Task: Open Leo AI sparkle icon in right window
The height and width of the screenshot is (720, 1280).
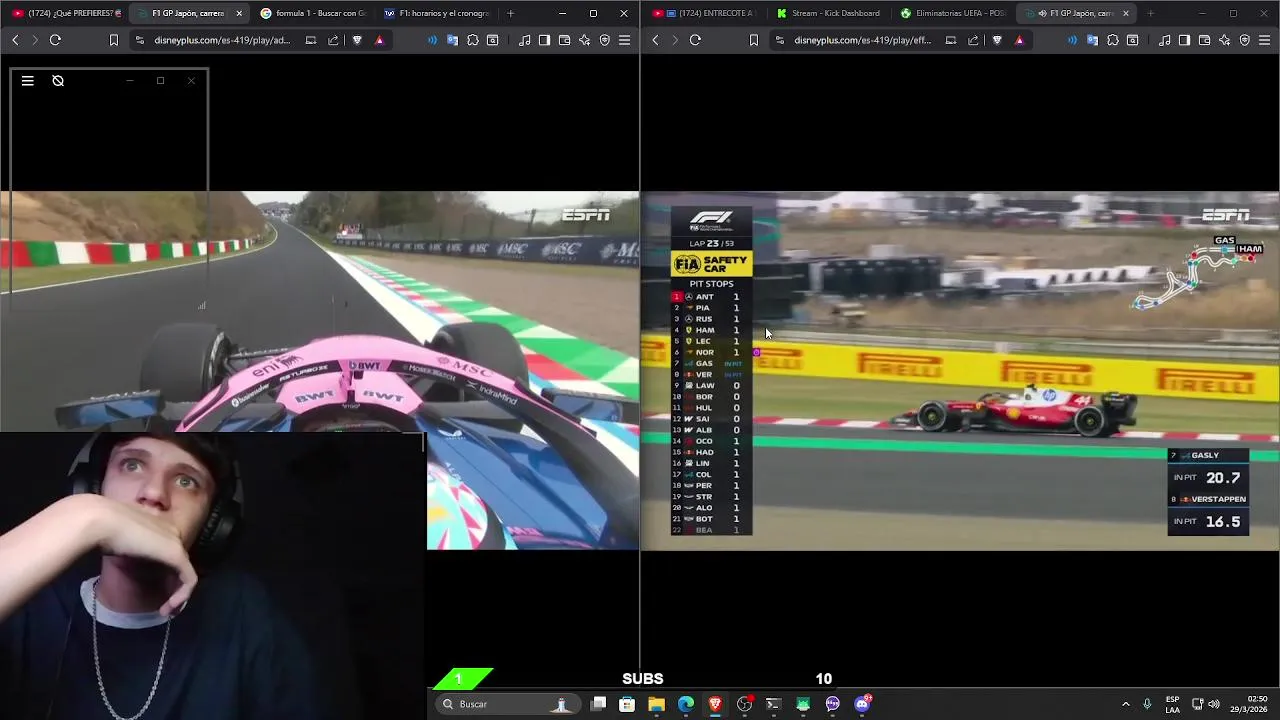Action: pyautogui.click(x=1224, y=40)
